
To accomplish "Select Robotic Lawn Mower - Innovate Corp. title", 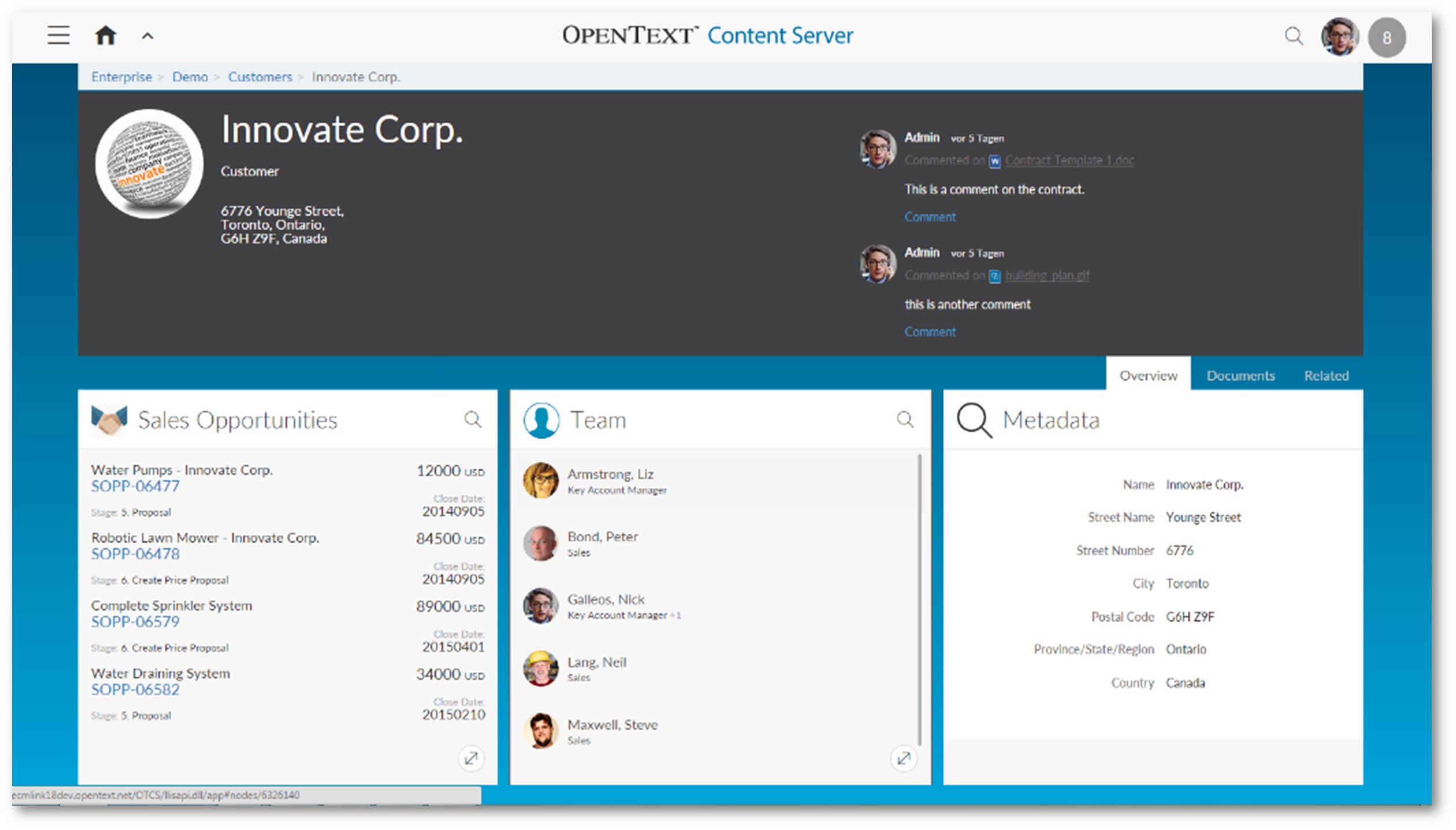I will click(x=205, y=538).
